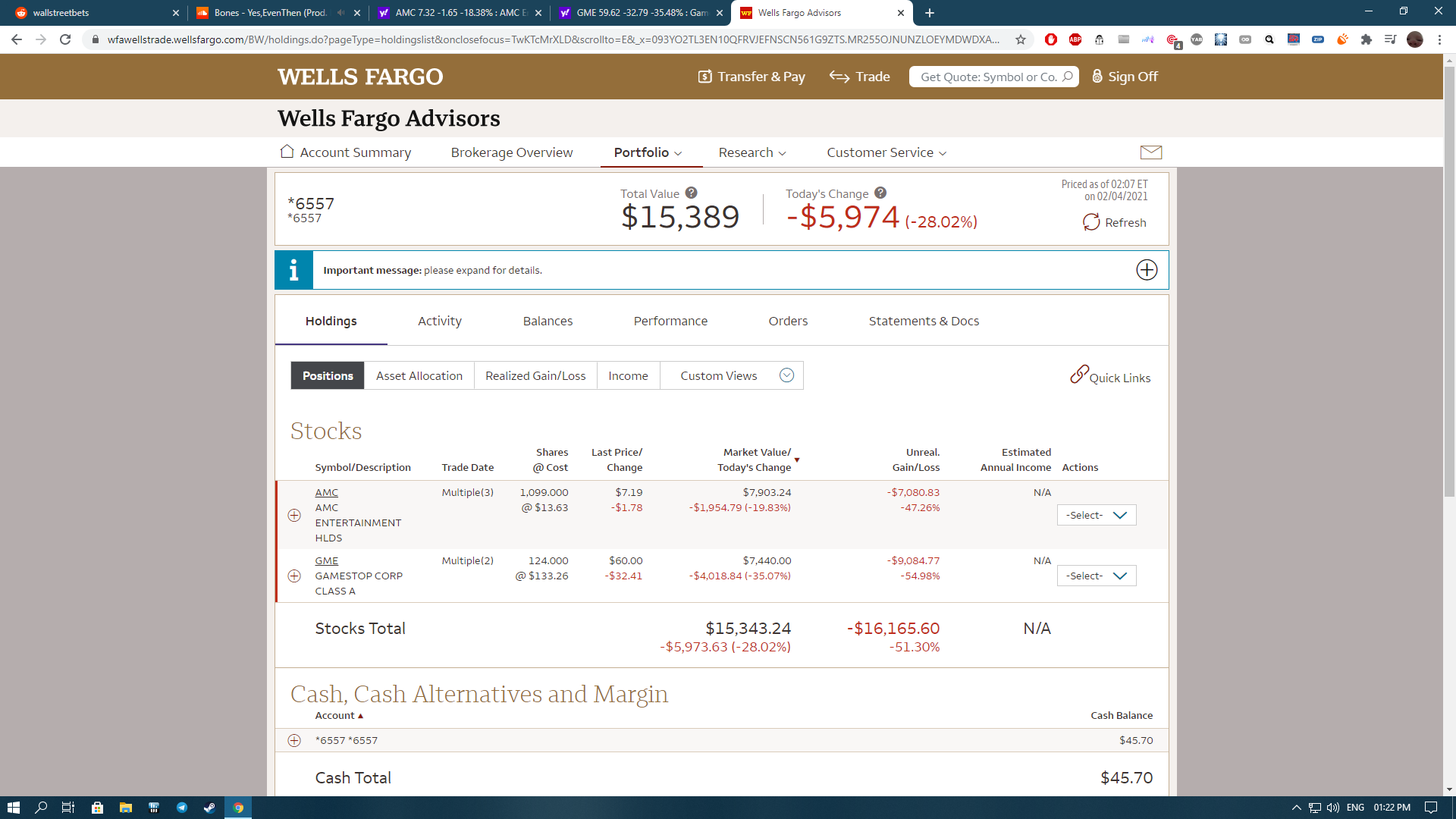The image size is (1456, 819).
Task: Switch to the Activity tab
Action: pyautogui.click(x=439, y=322)
